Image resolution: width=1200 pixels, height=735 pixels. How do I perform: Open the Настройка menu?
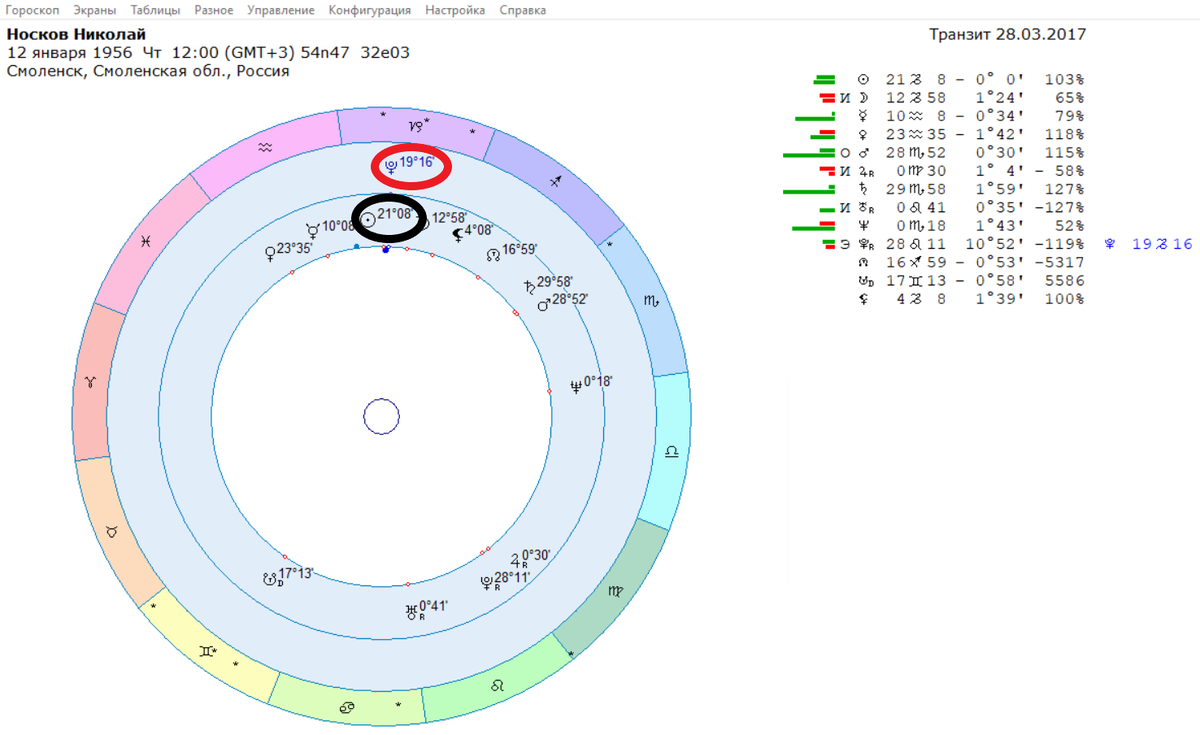click(455, 10)
